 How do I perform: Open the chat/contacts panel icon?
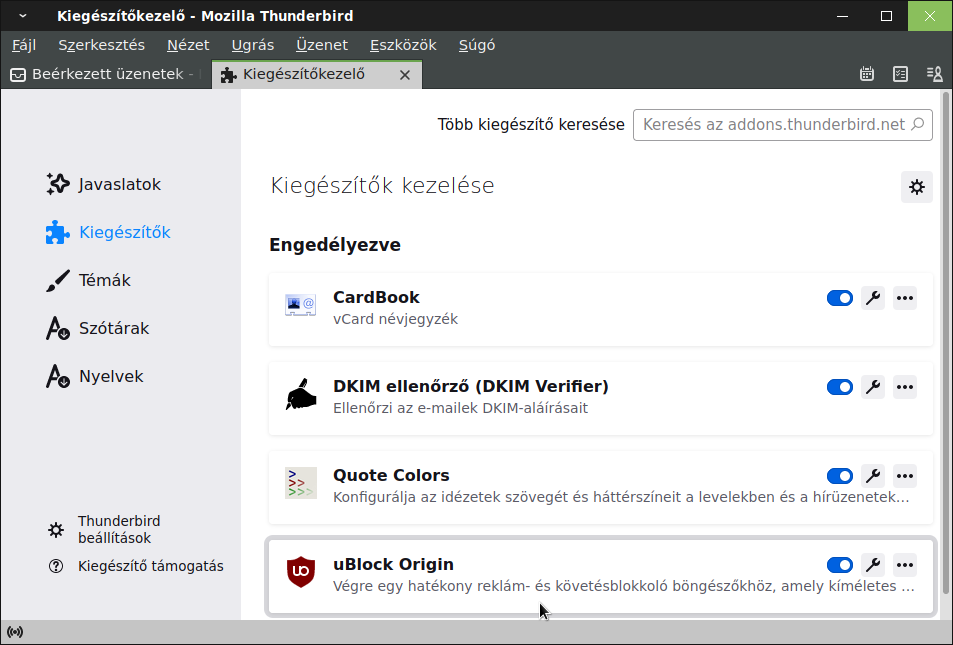coord(934,74)
